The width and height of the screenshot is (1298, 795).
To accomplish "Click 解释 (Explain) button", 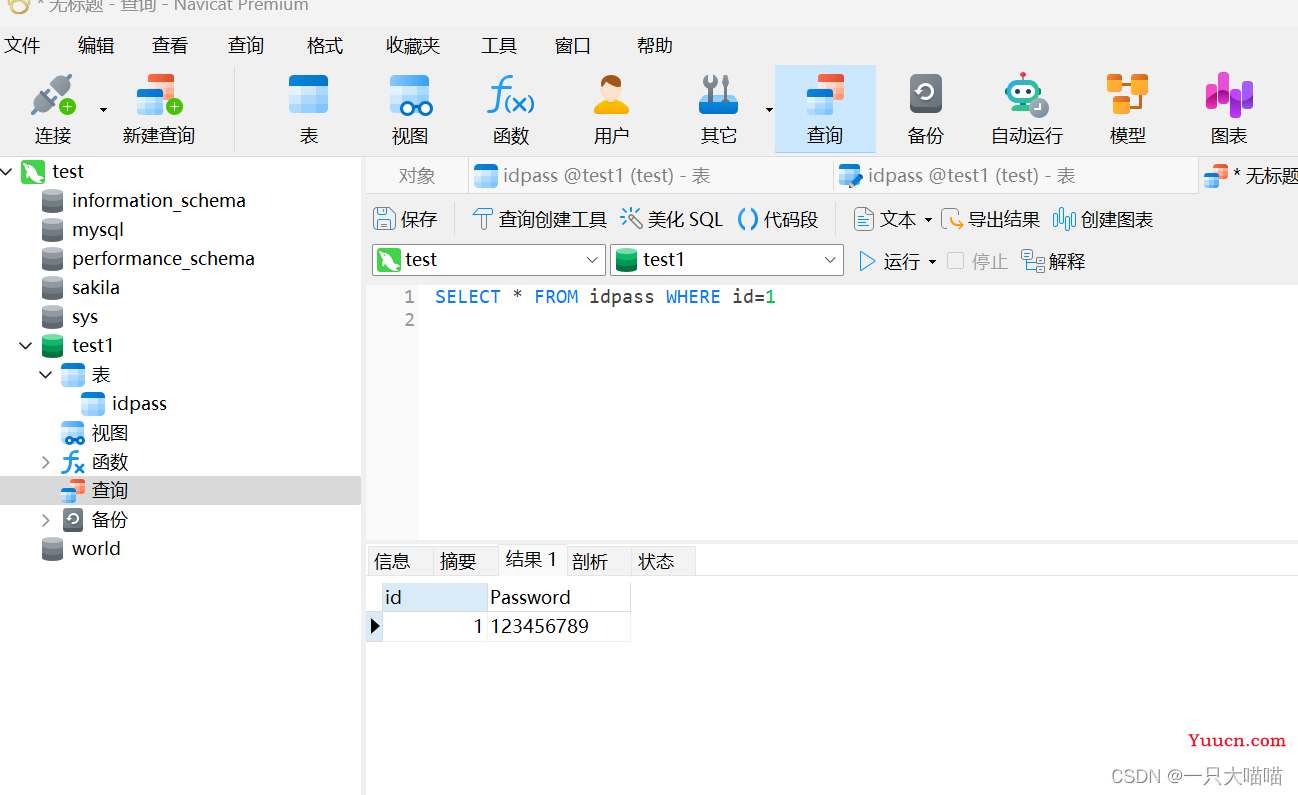I will tap(1053, 261).
